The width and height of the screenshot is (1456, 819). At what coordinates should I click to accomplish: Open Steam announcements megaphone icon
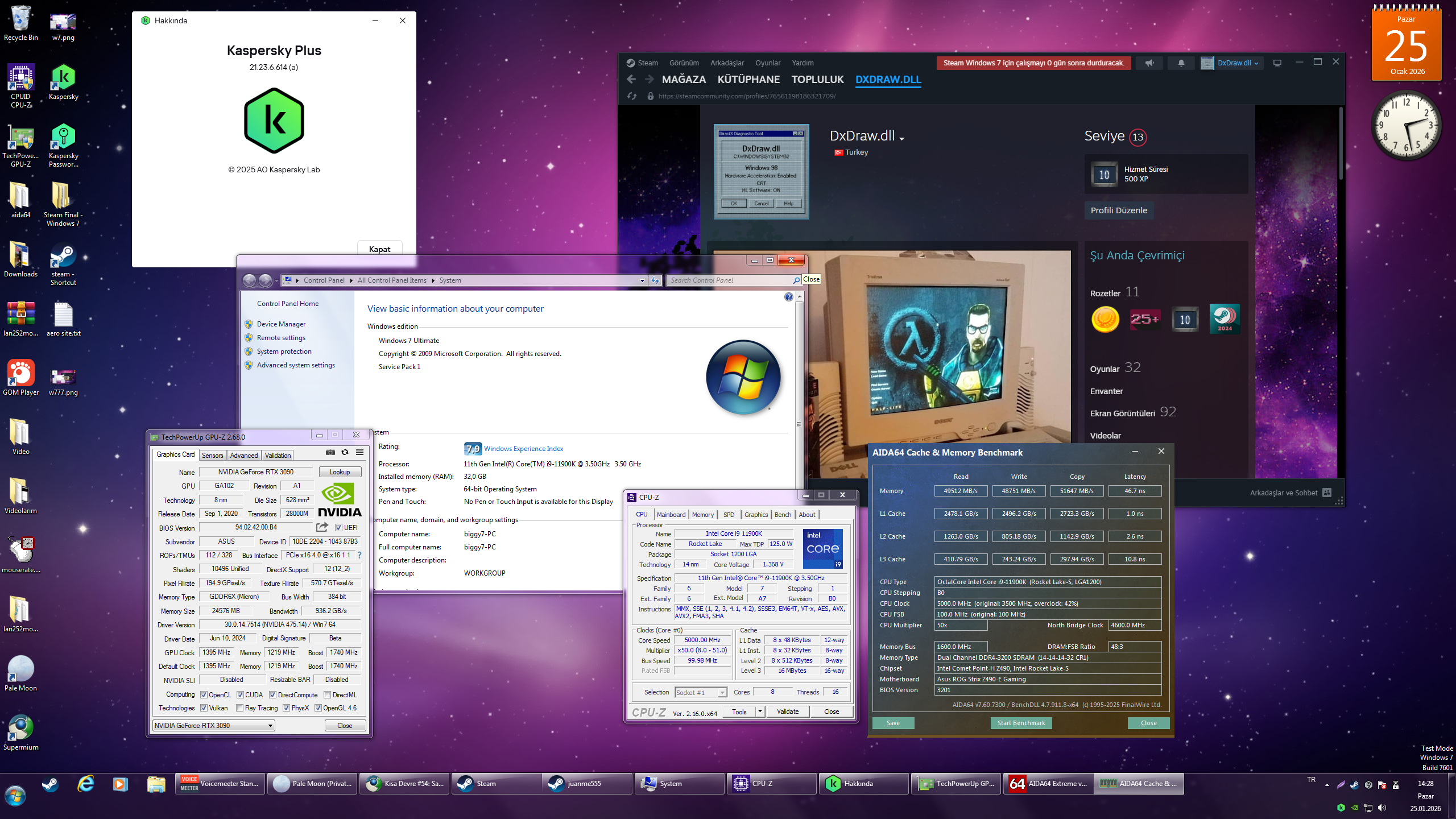1149,63
